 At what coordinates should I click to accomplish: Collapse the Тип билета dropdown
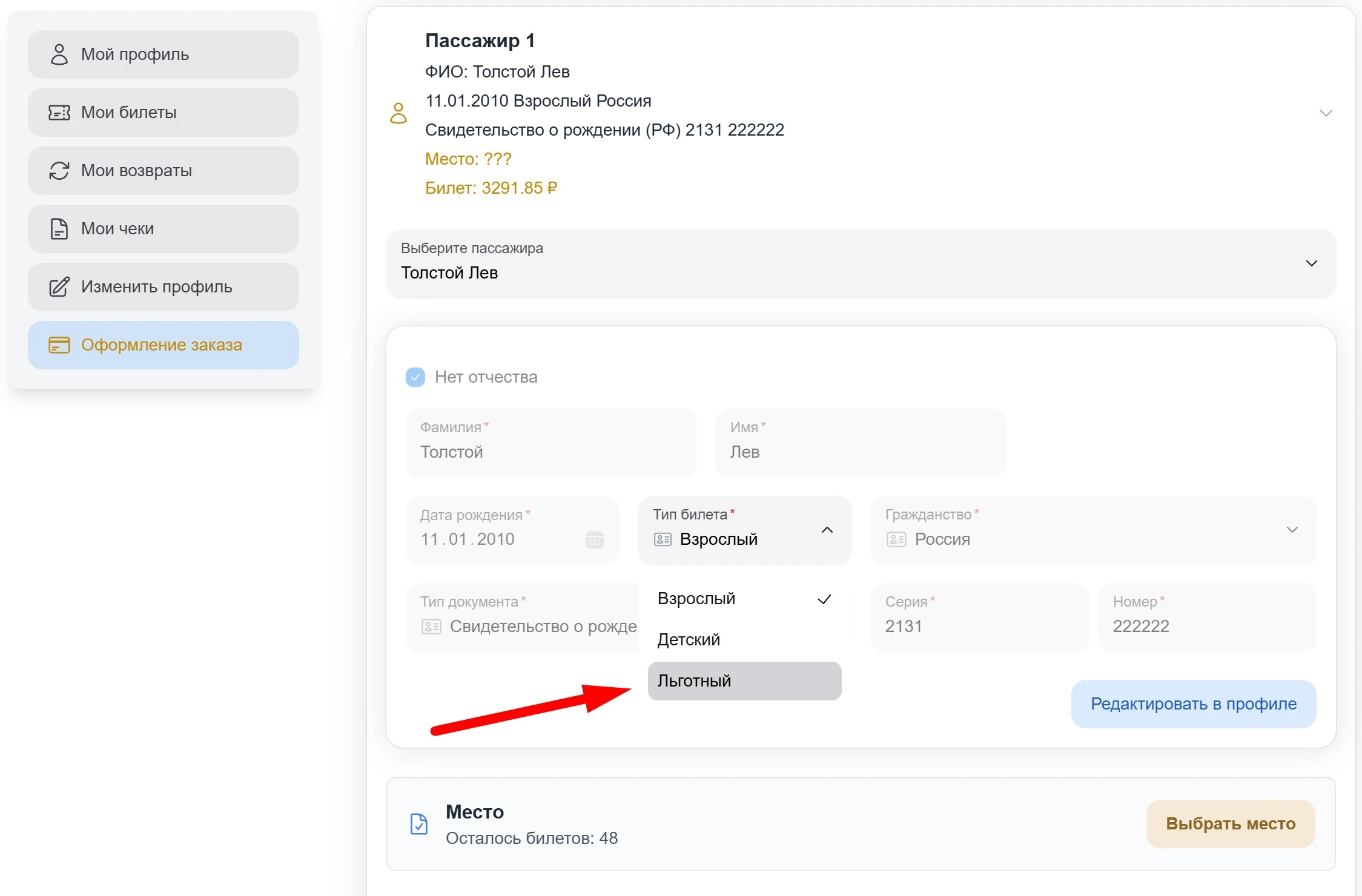pos(827,530)
